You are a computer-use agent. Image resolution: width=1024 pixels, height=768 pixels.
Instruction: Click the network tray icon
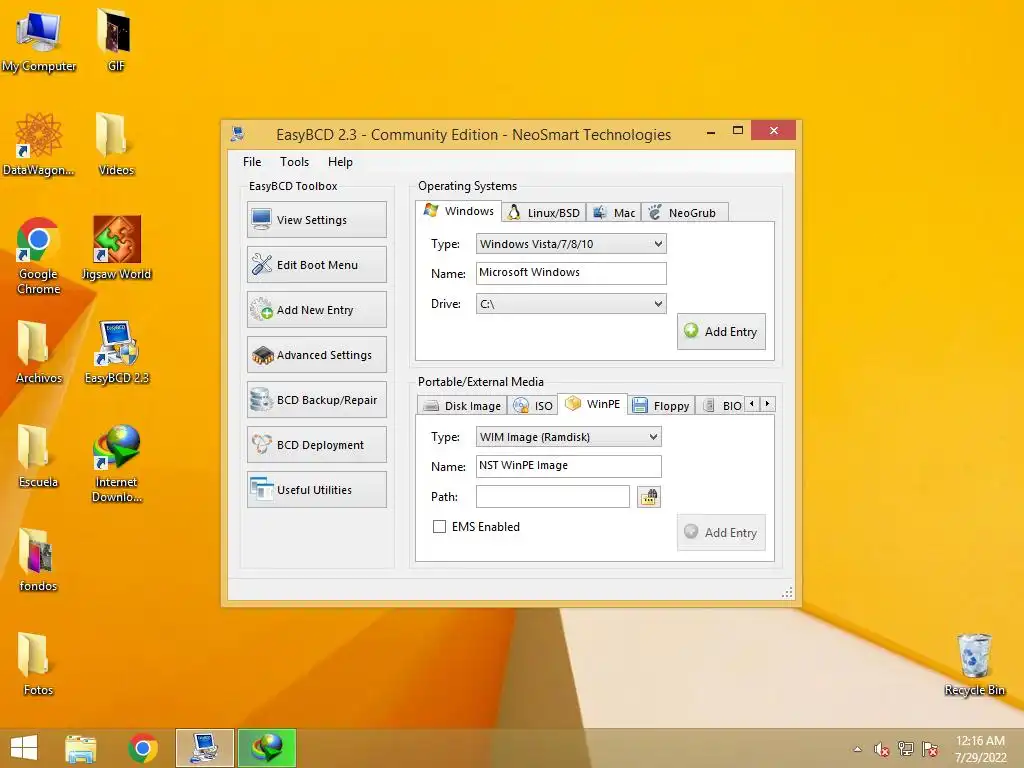click(906, 749)
